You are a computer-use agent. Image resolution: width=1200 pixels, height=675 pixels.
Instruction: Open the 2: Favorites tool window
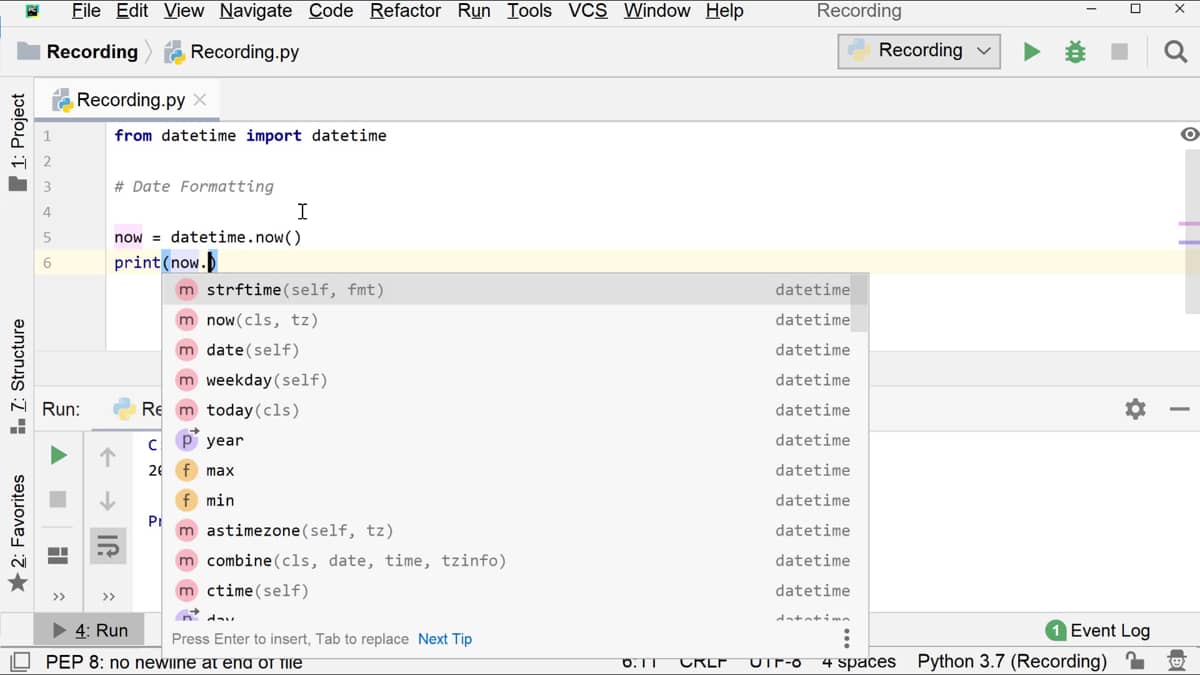18,532
